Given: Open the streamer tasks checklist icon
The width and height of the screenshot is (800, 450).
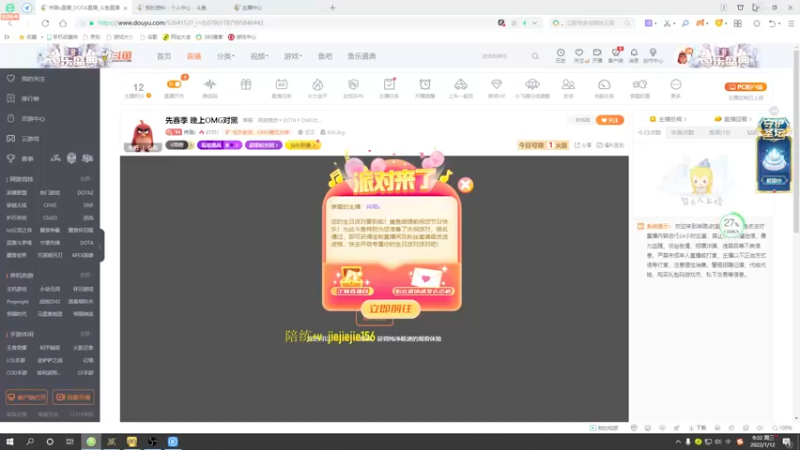Looking at the screenshot, I should coord(389,84).
